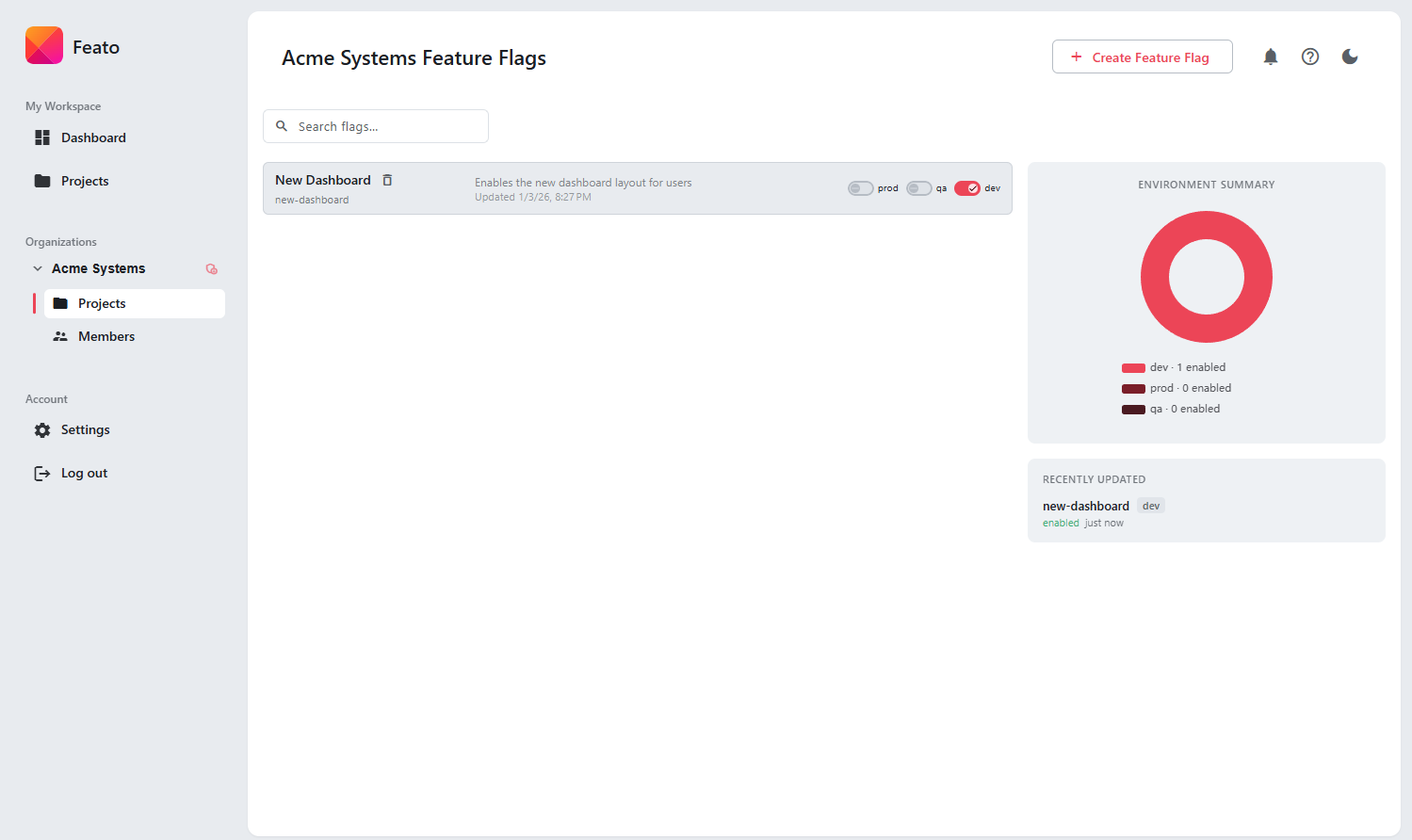Viewport: 1412px width, 840px height.
Task: Open the notifications bell
Action: [1270, 57]
